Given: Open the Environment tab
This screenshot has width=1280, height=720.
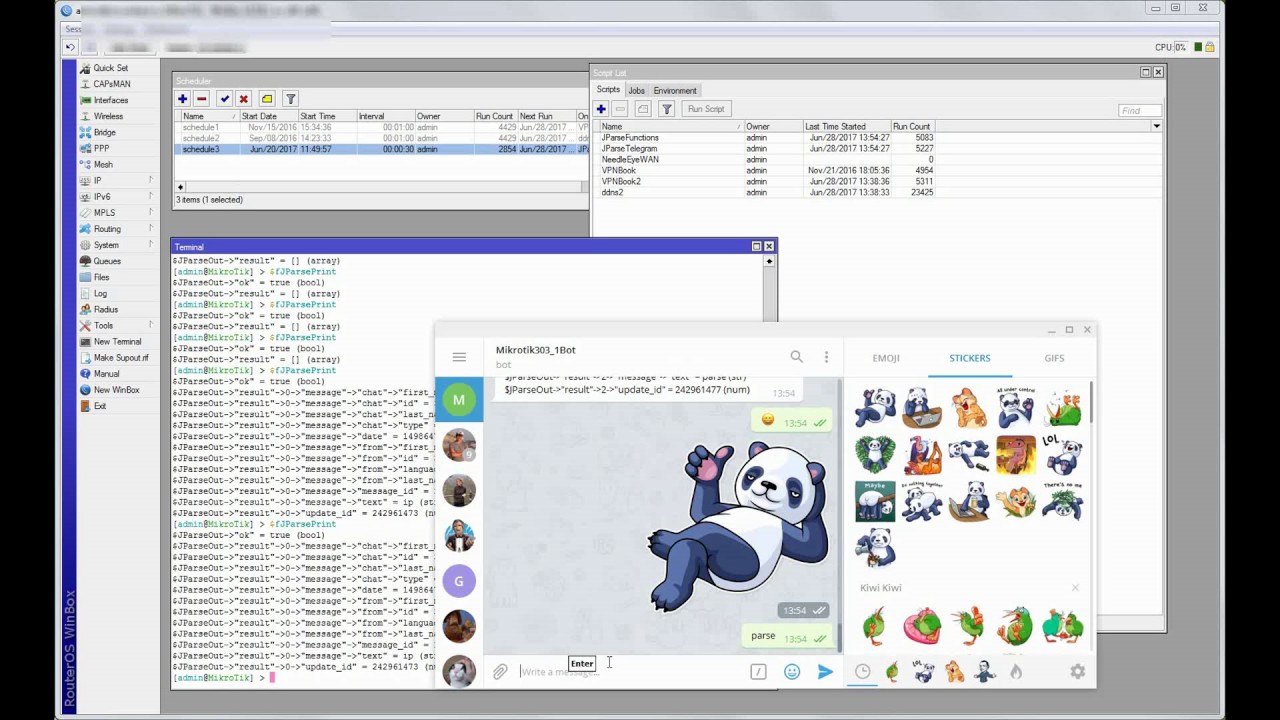Looking at the screenshot, I should pos(675,90).
